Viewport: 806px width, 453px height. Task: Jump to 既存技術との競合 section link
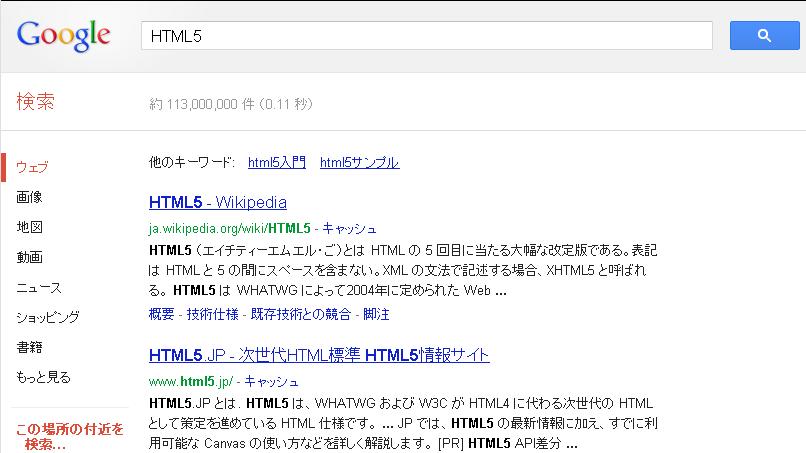pyautogui.click(x=301, y=314)
